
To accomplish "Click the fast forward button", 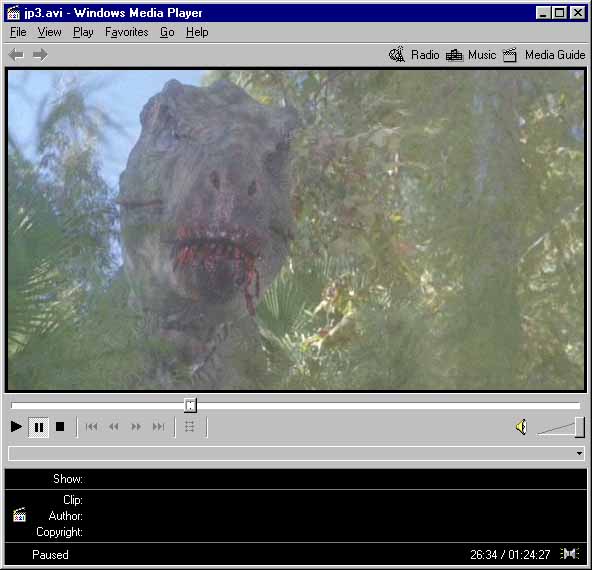I will click(136, 427).
